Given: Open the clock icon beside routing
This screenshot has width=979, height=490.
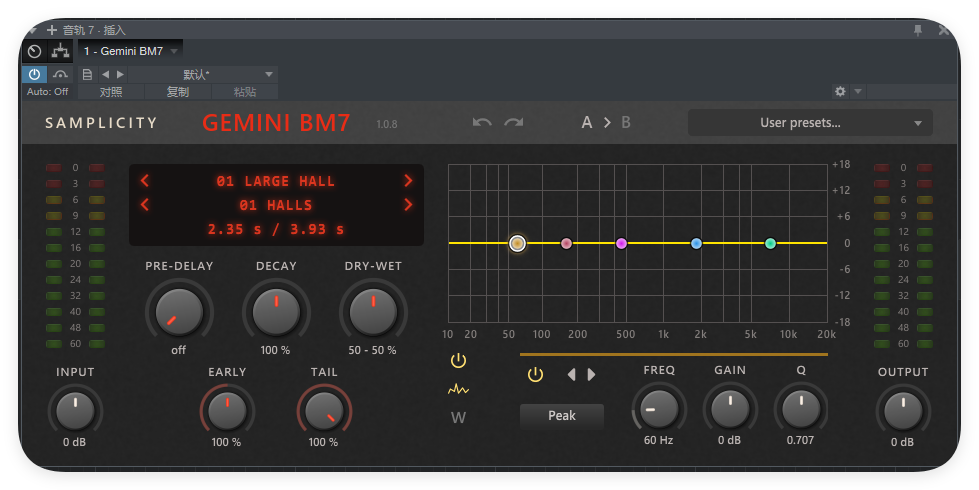Looking at the screenshot, I should [35, 51].
